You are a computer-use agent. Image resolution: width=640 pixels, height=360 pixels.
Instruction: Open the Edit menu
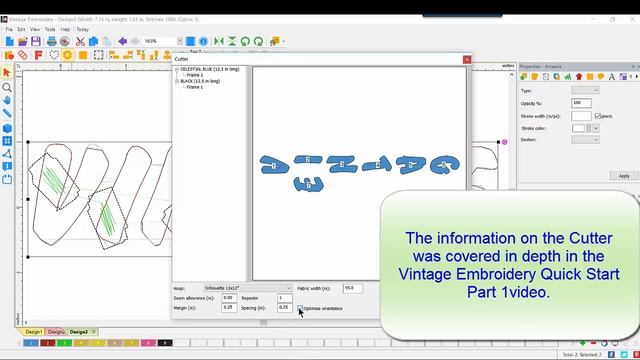point(21,29)
